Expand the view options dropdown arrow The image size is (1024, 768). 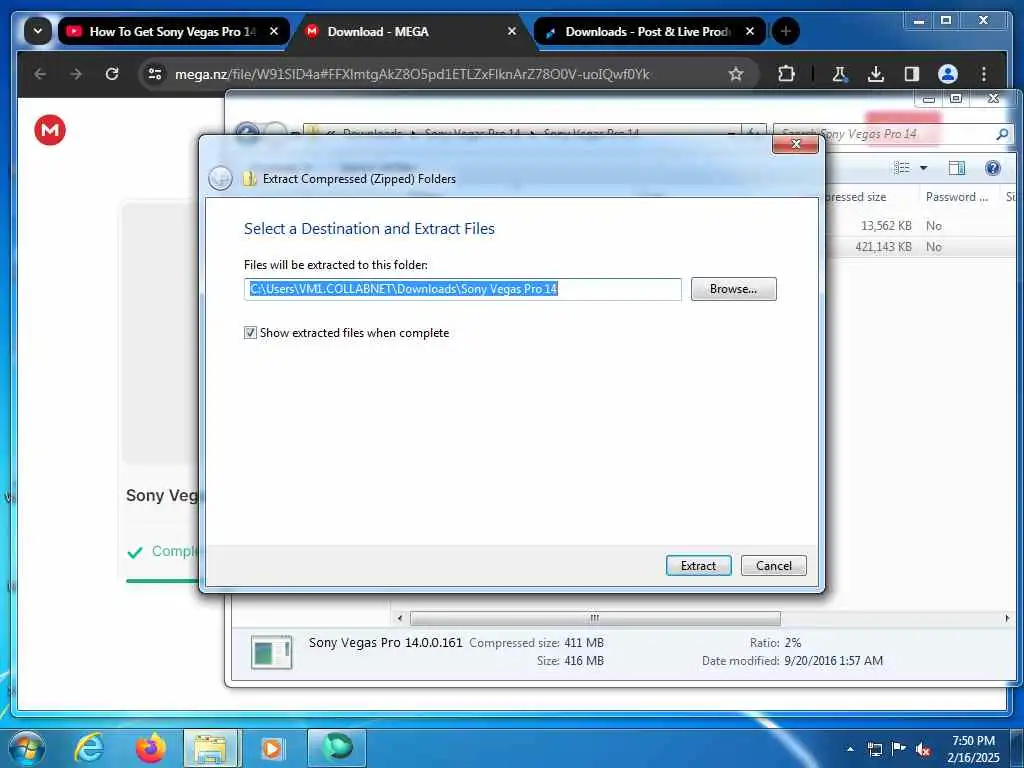click(923, 168)
